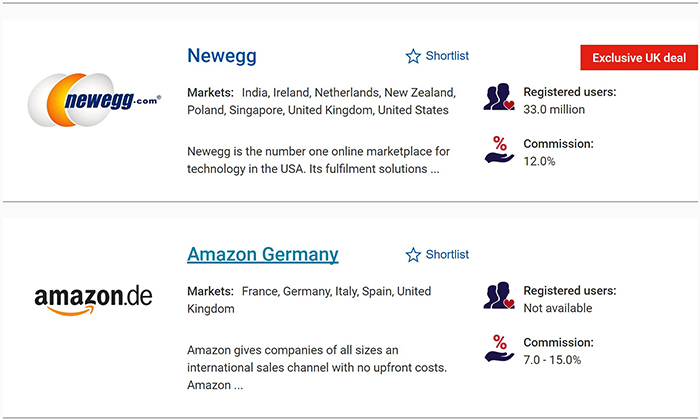Click Amazon Germany's 7.0 - 15.0% commission value
700x419 pixels.
tap(552, 360)
